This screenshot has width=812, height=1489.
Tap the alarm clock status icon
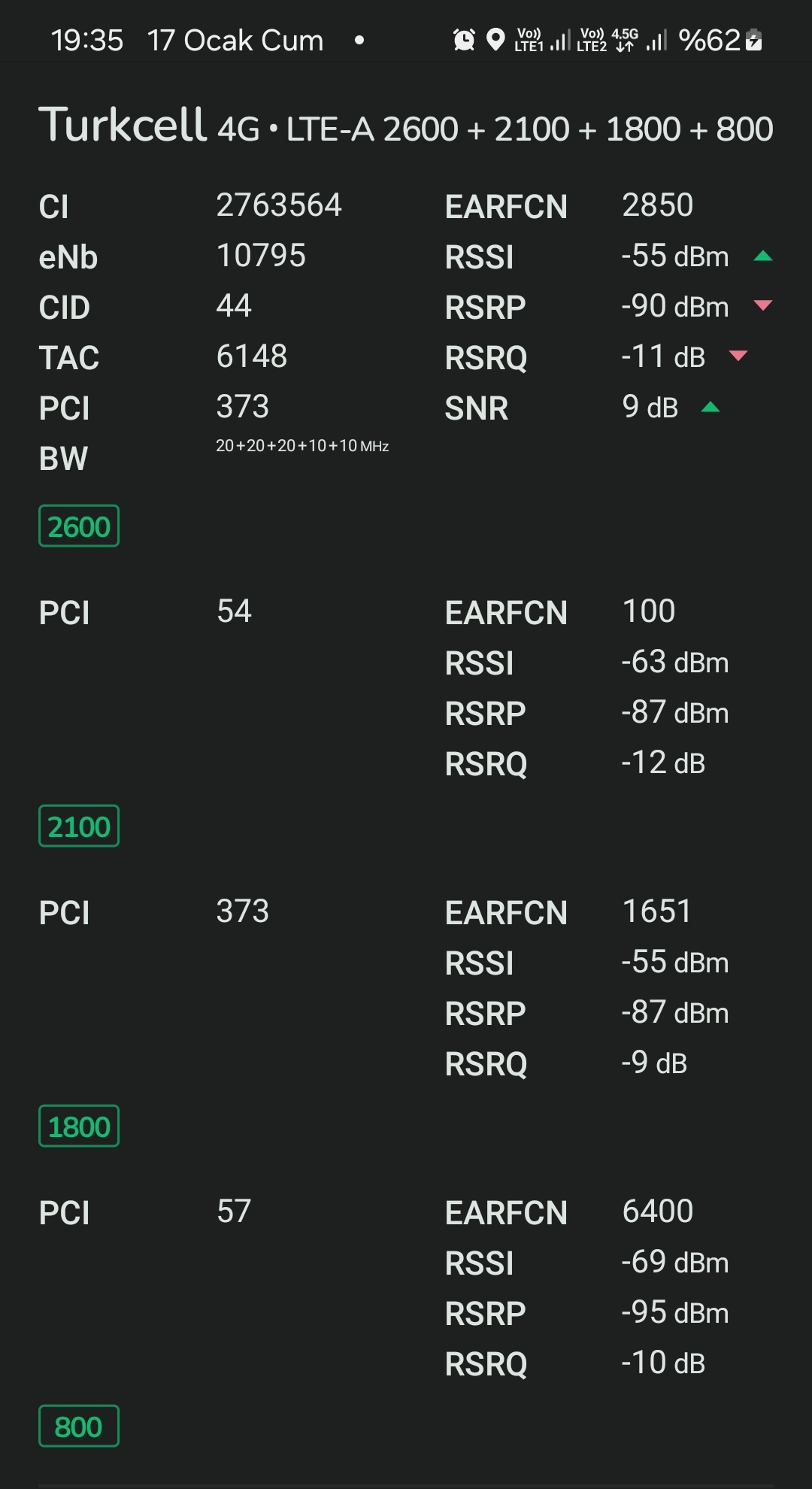[x=464, y=40]
